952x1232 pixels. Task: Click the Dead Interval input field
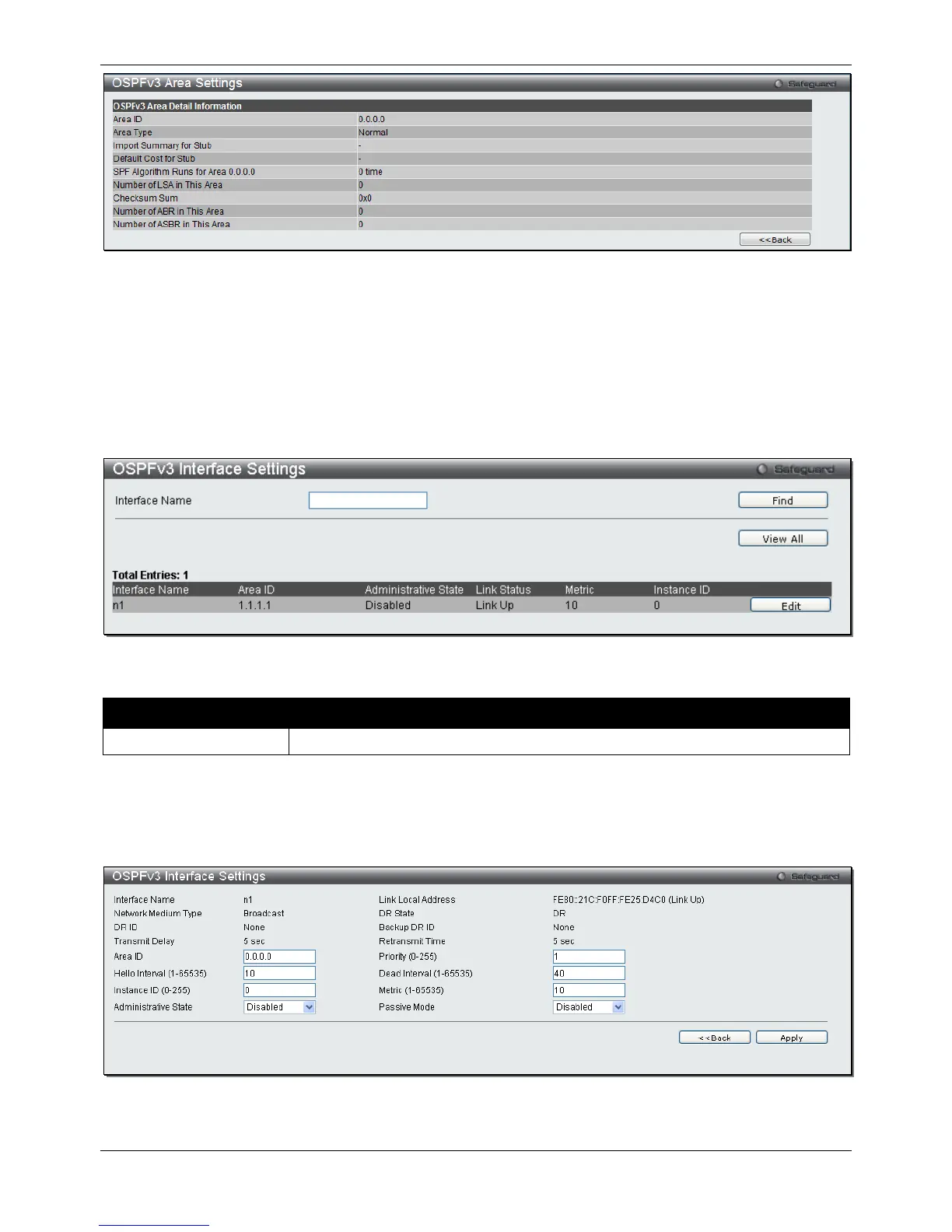(589, 973)
